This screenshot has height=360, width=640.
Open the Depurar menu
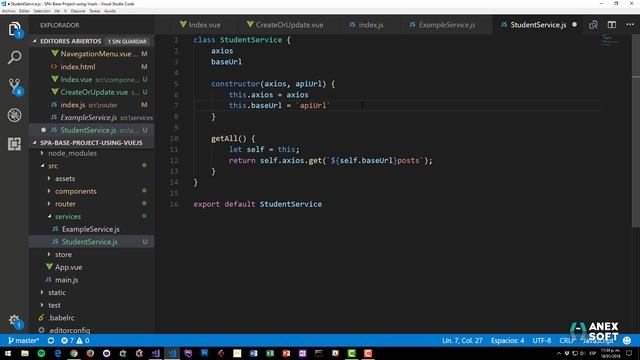(x=78, y=11)
